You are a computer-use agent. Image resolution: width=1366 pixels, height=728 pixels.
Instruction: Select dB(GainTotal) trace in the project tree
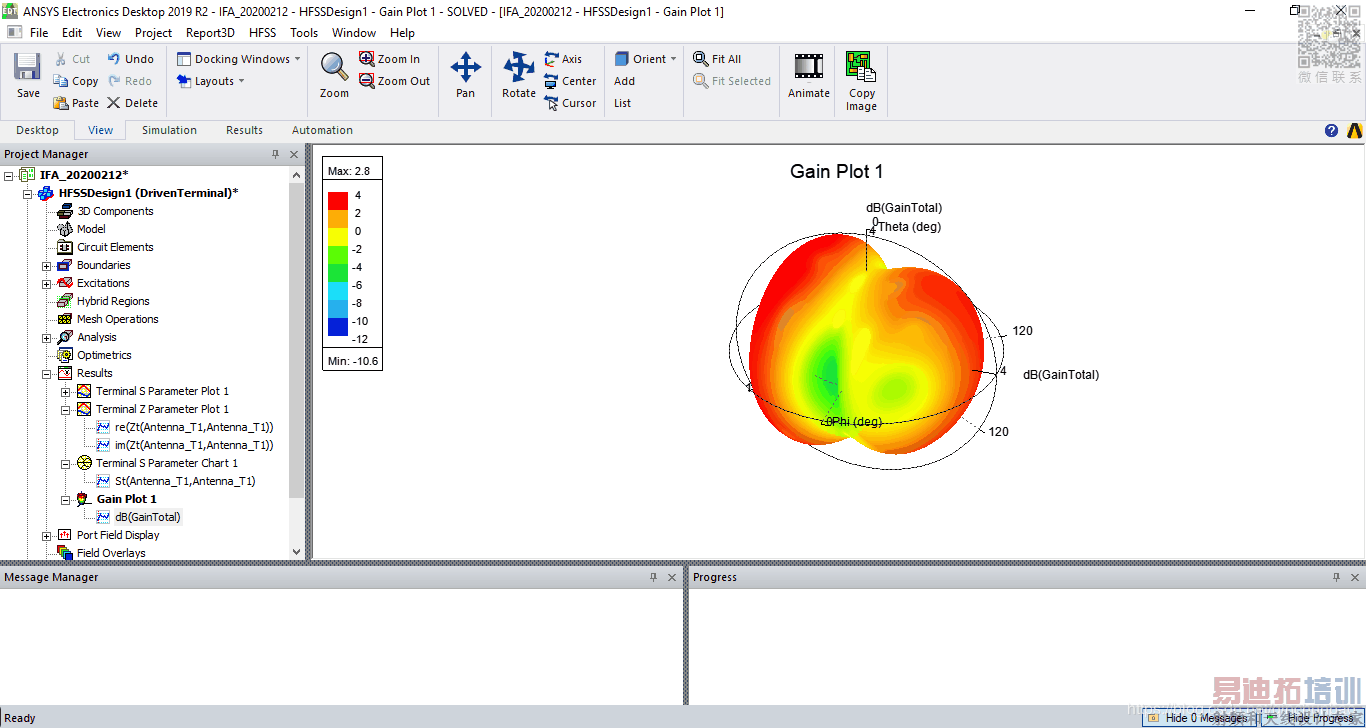click(x=148, y=517)
